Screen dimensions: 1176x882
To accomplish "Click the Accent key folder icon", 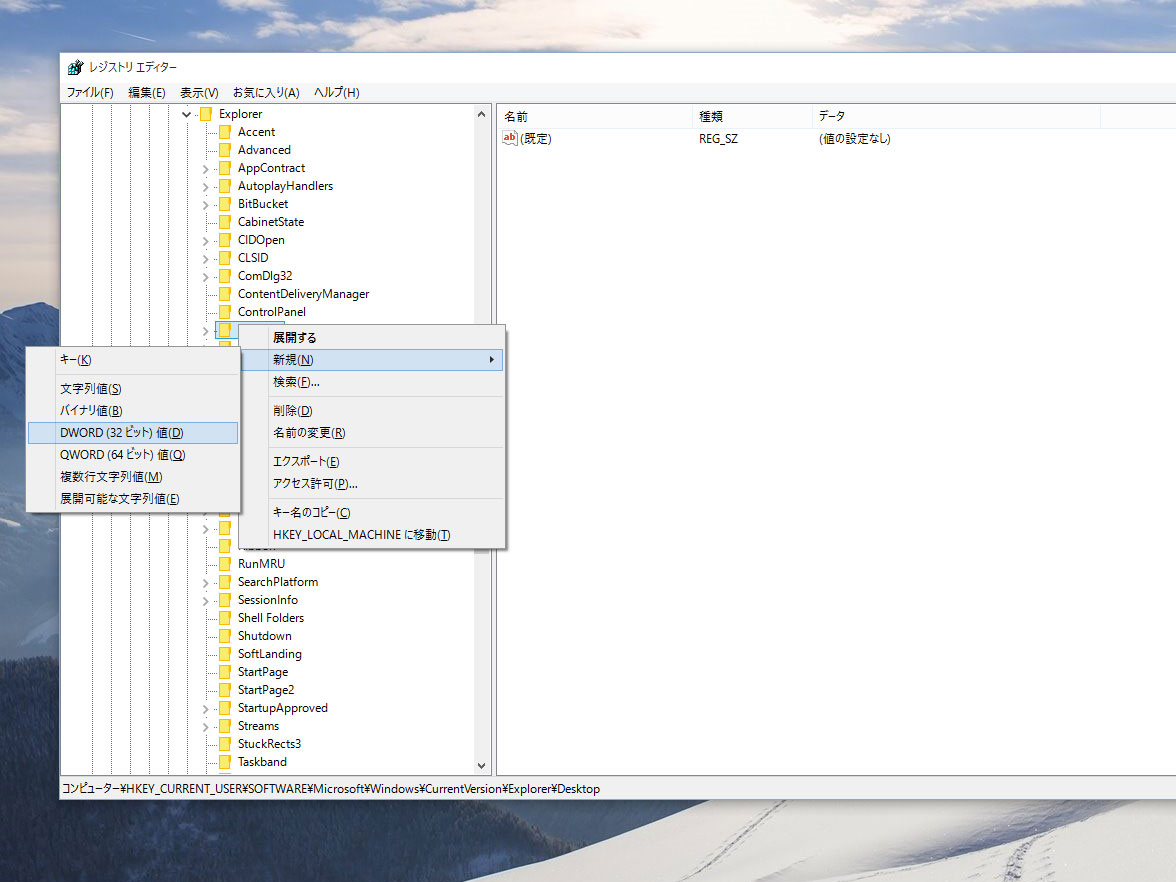I will 225,132.
